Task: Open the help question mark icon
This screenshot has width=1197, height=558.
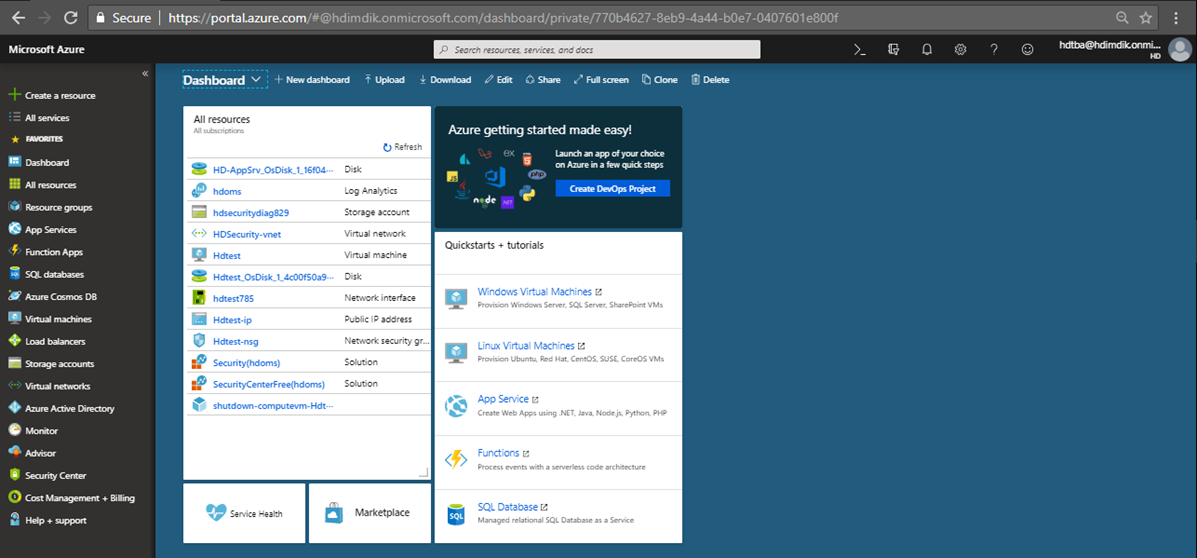Action: point(994,49)
